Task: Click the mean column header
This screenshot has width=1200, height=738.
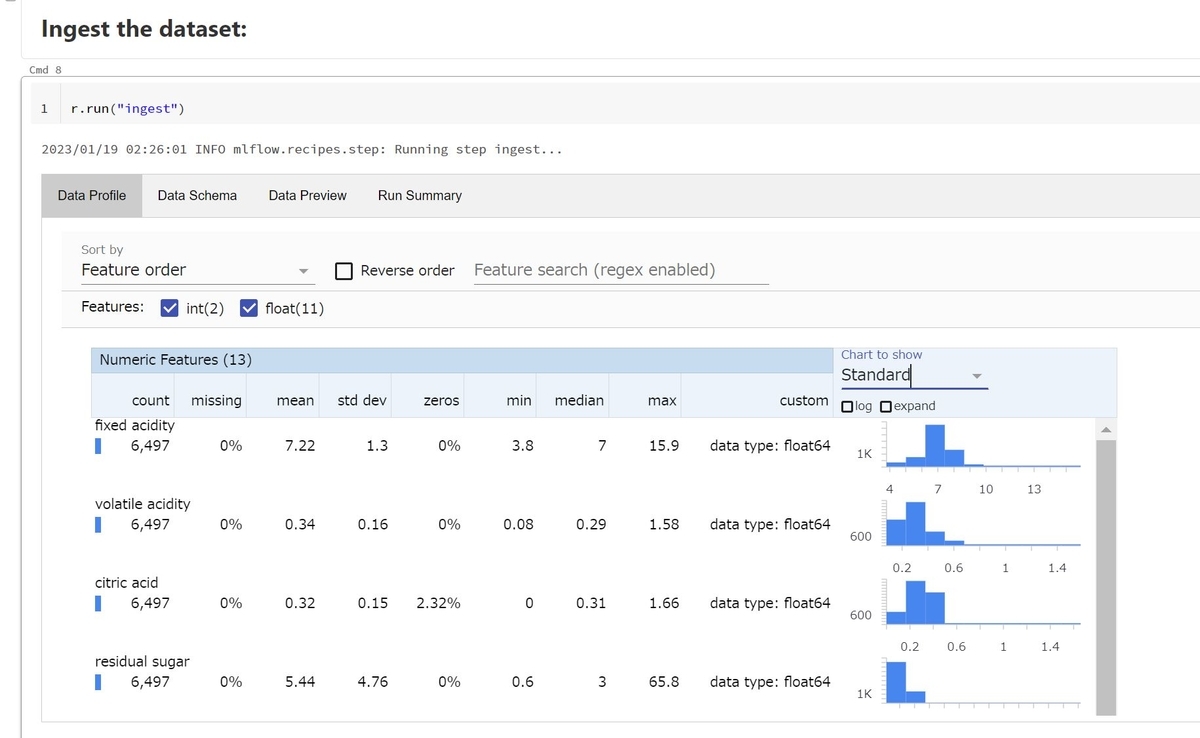Action: (295, 400)
